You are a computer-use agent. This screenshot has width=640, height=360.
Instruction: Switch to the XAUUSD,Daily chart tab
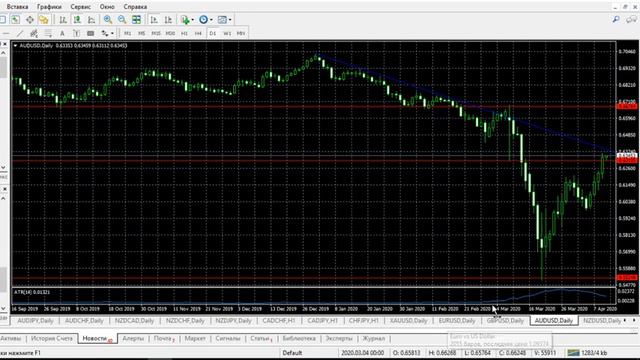coord(408,321)
